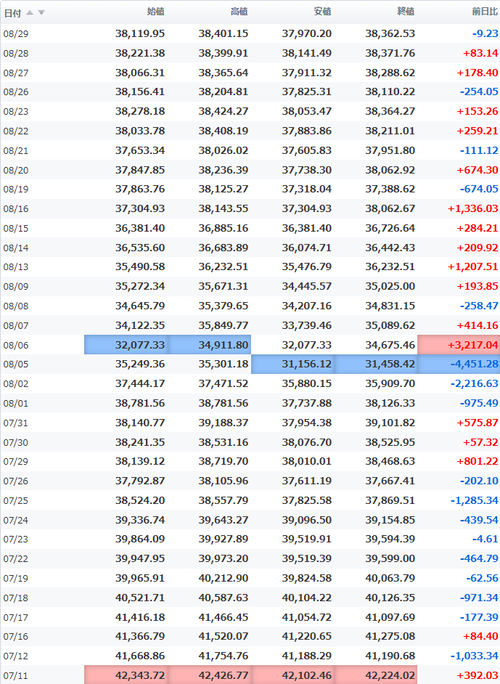The height and width of the screenshot is (684, 500).
Task: Sort dates ascending with up arrow icon
Action: pyautogui.click(x=30, y=12)
